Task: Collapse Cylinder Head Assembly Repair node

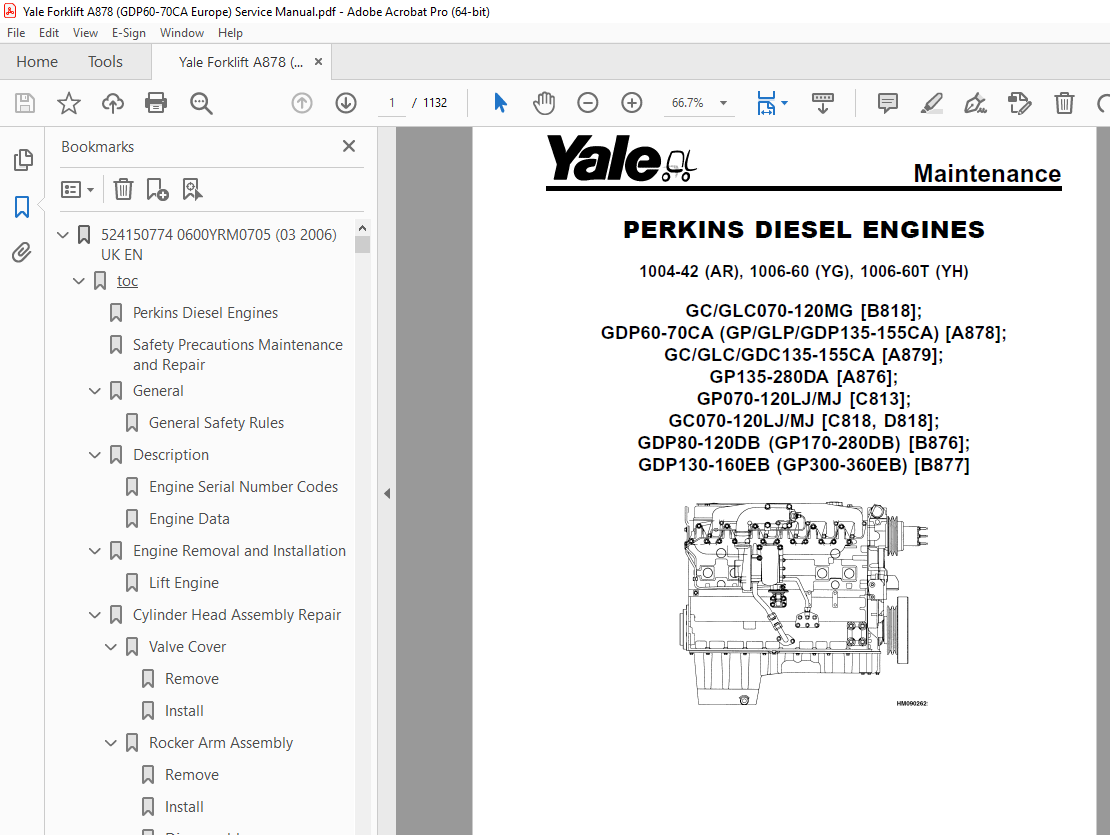Action: [95, 615]
